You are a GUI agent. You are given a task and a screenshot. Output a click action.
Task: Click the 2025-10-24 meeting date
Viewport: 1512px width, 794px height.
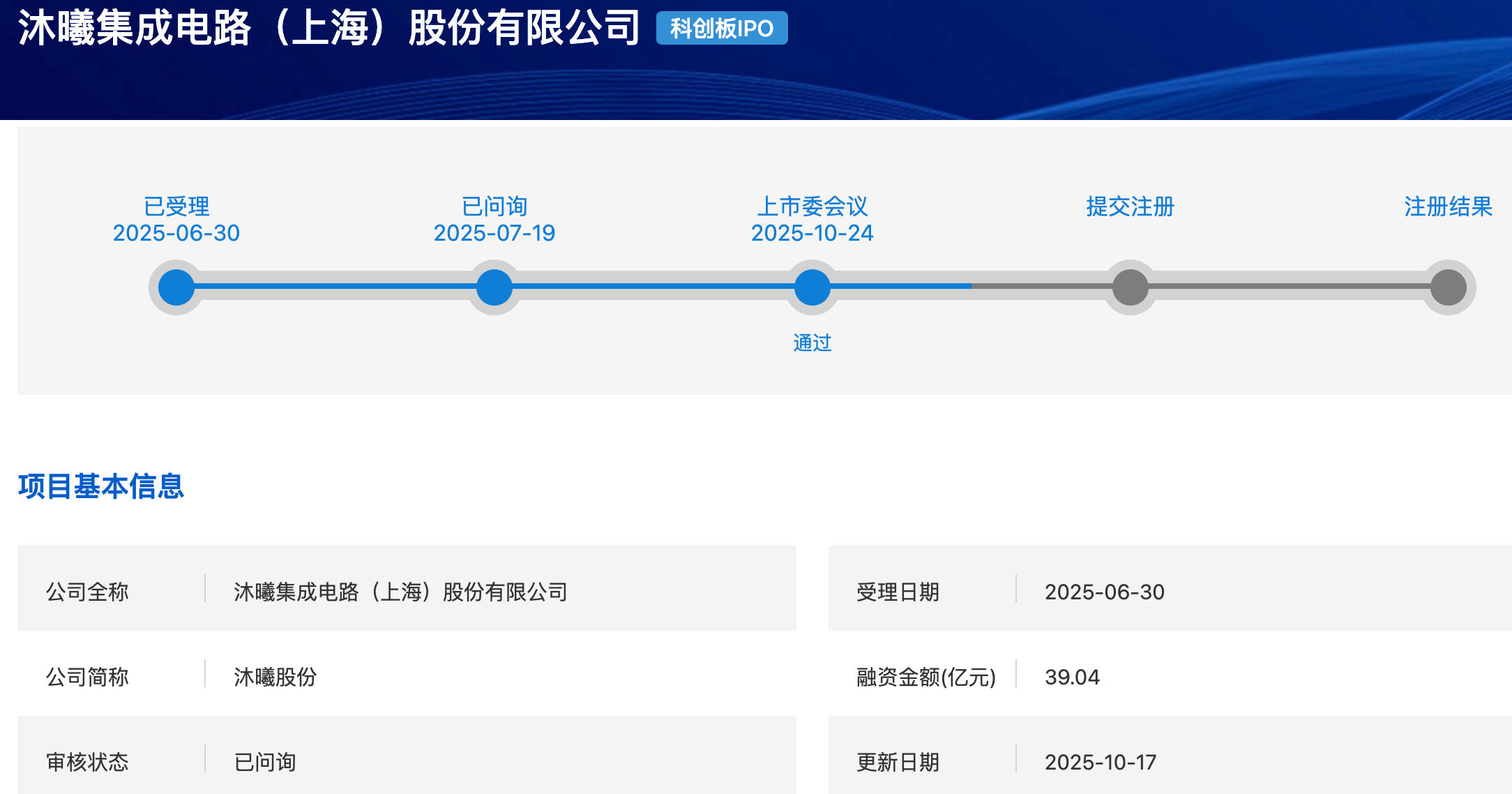click(812, 233)
